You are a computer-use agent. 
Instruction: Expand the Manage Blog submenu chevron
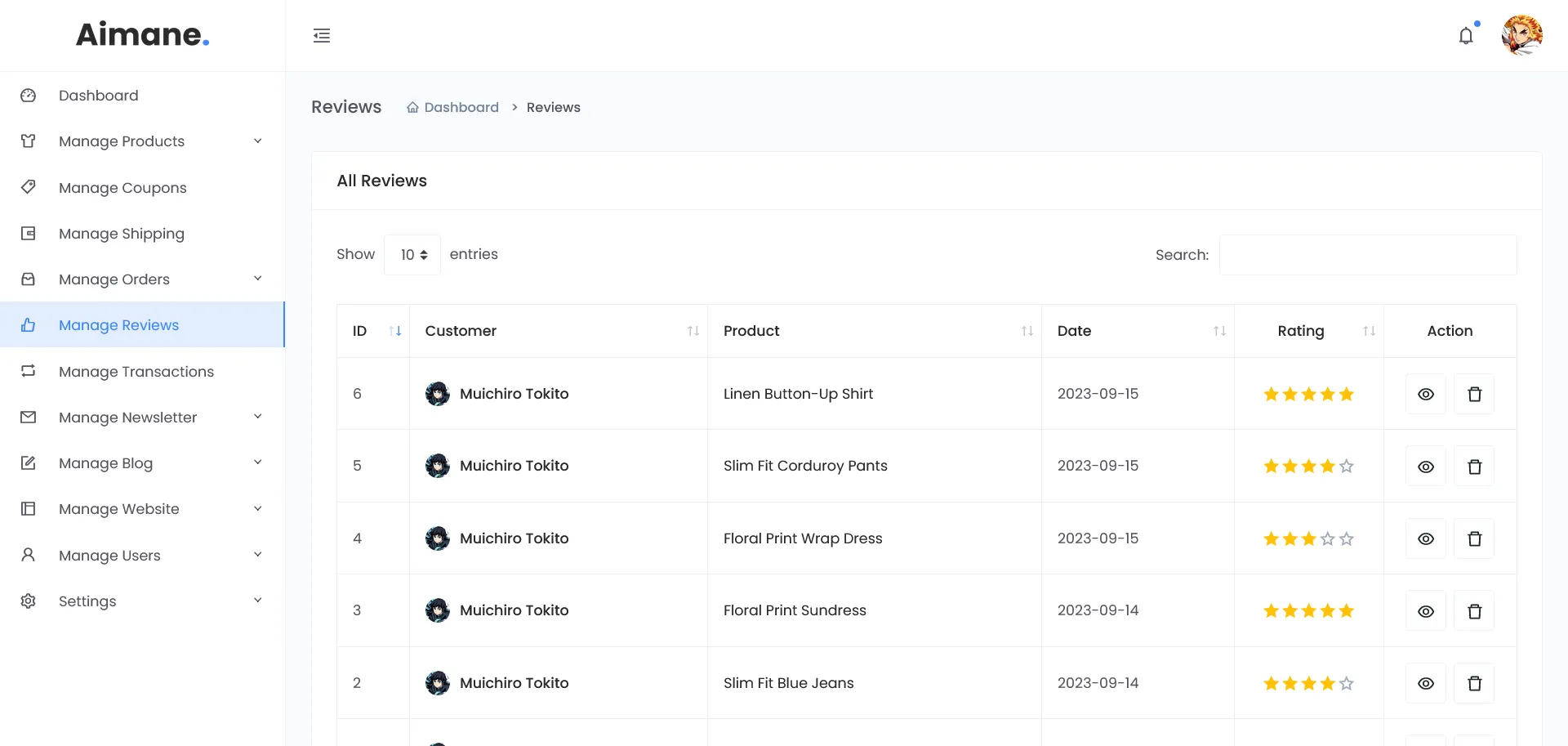[258, 462]
